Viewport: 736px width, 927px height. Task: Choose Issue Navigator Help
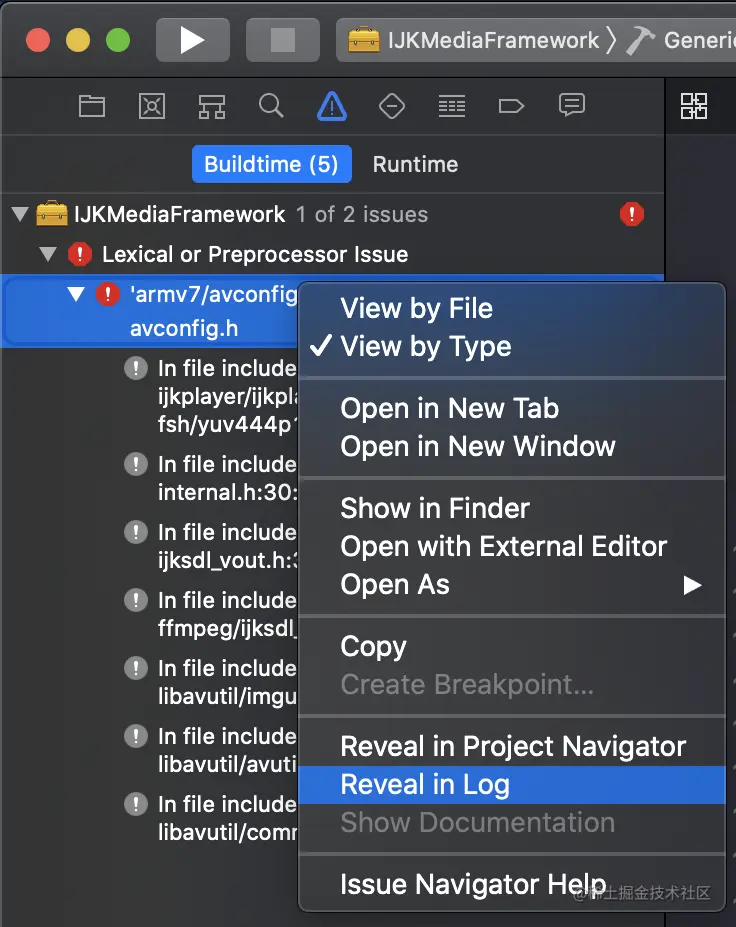point(512,884)
